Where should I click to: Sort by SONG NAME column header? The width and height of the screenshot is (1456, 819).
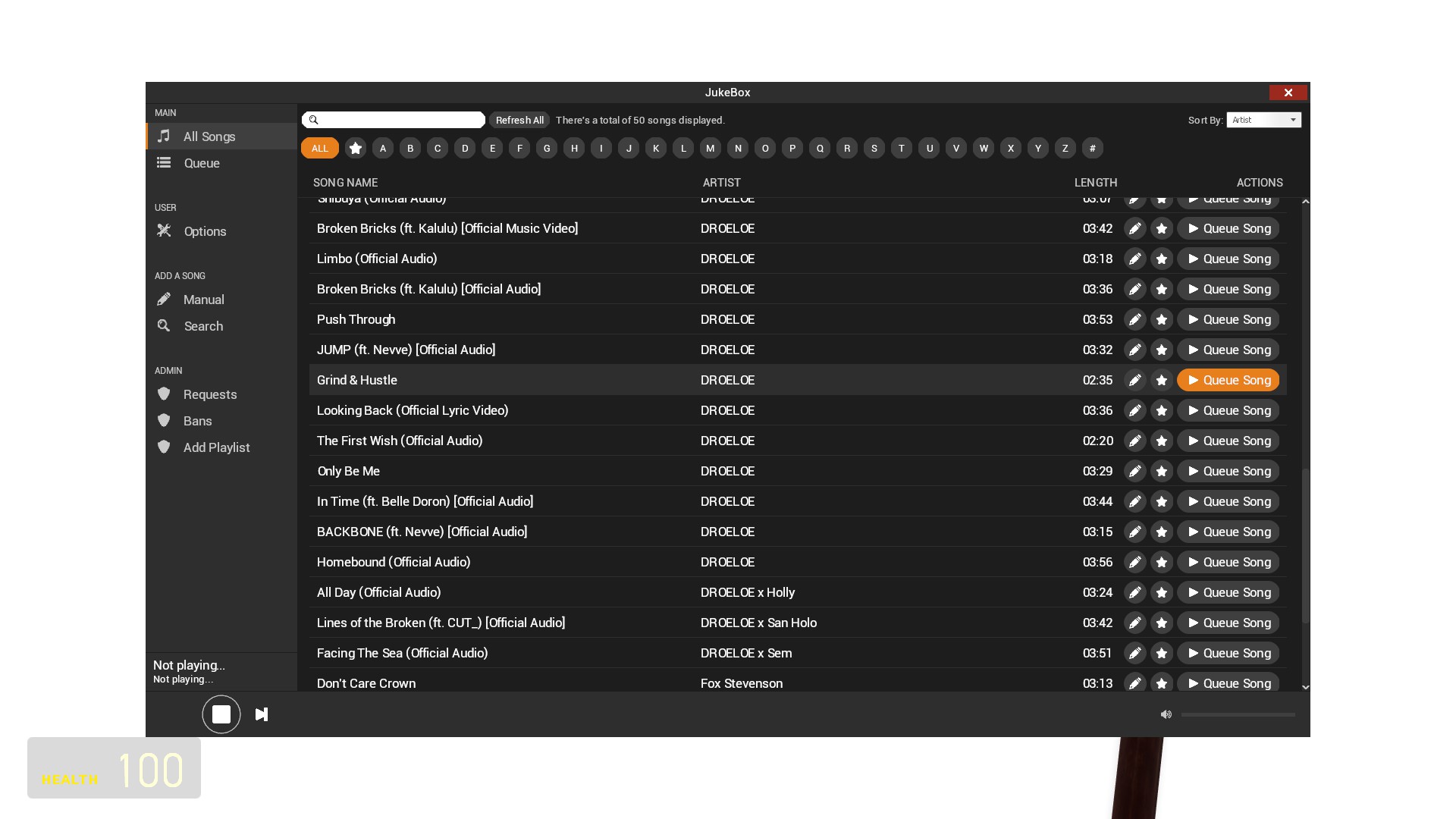[345, 183]
